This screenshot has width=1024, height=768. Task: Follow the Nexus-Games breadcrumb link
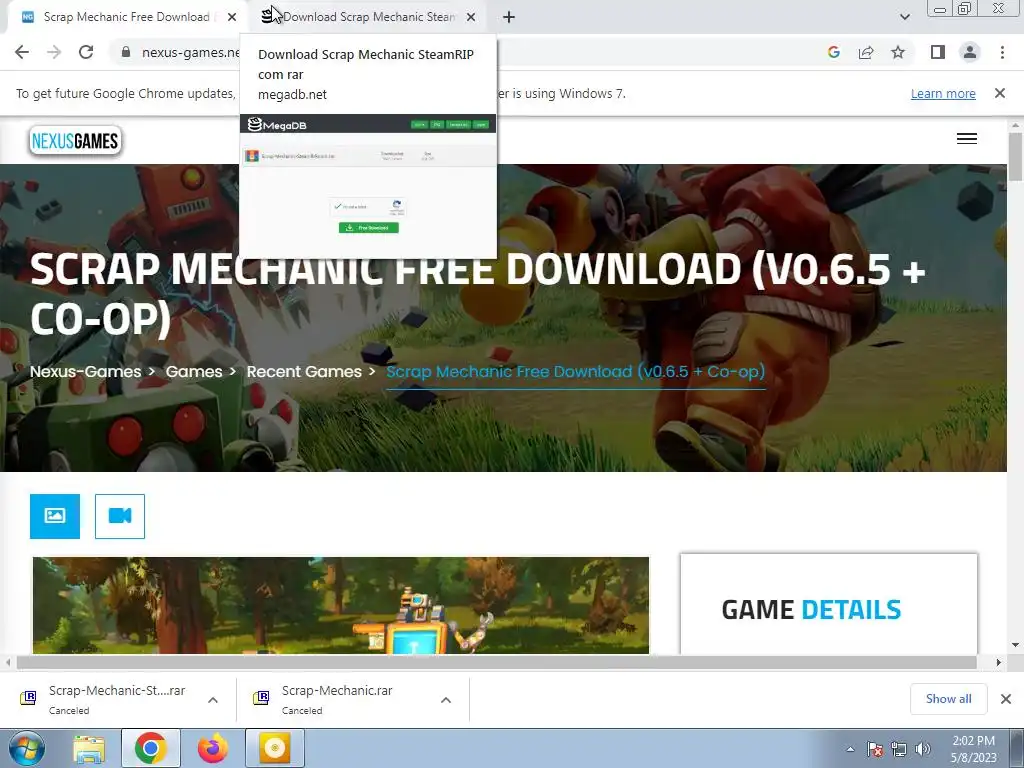[x=86, y=372]
